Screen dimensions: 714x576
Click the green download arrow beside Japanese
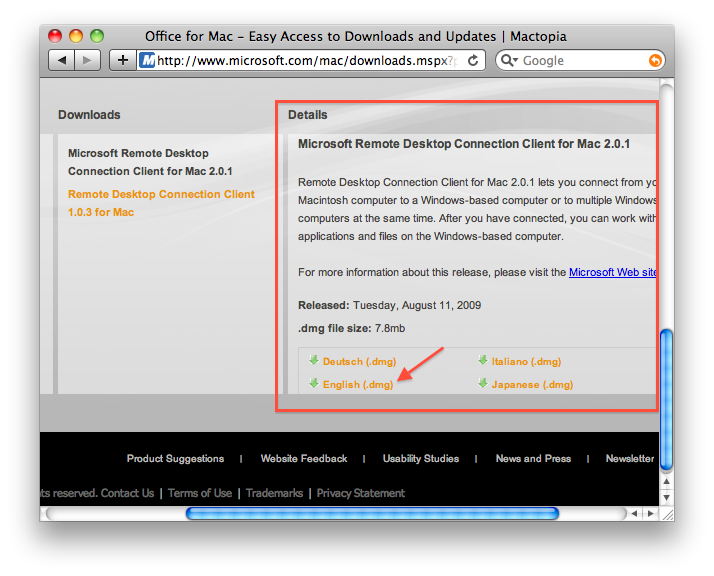[x=483, y=383]
